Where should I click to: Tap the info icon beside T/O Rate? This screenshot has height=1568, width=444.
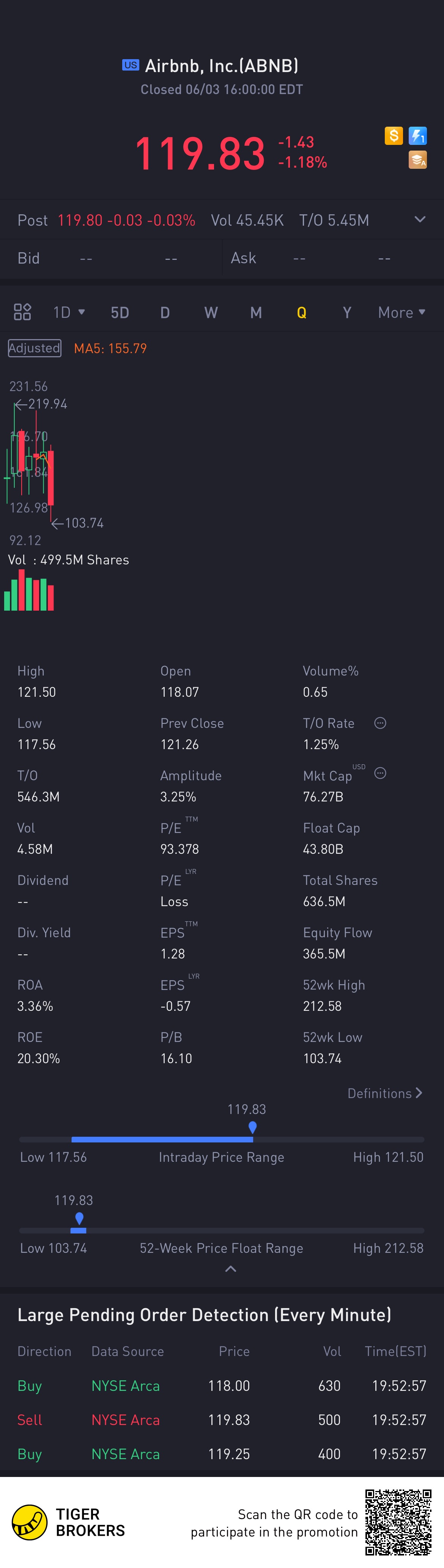pos(380,723)
